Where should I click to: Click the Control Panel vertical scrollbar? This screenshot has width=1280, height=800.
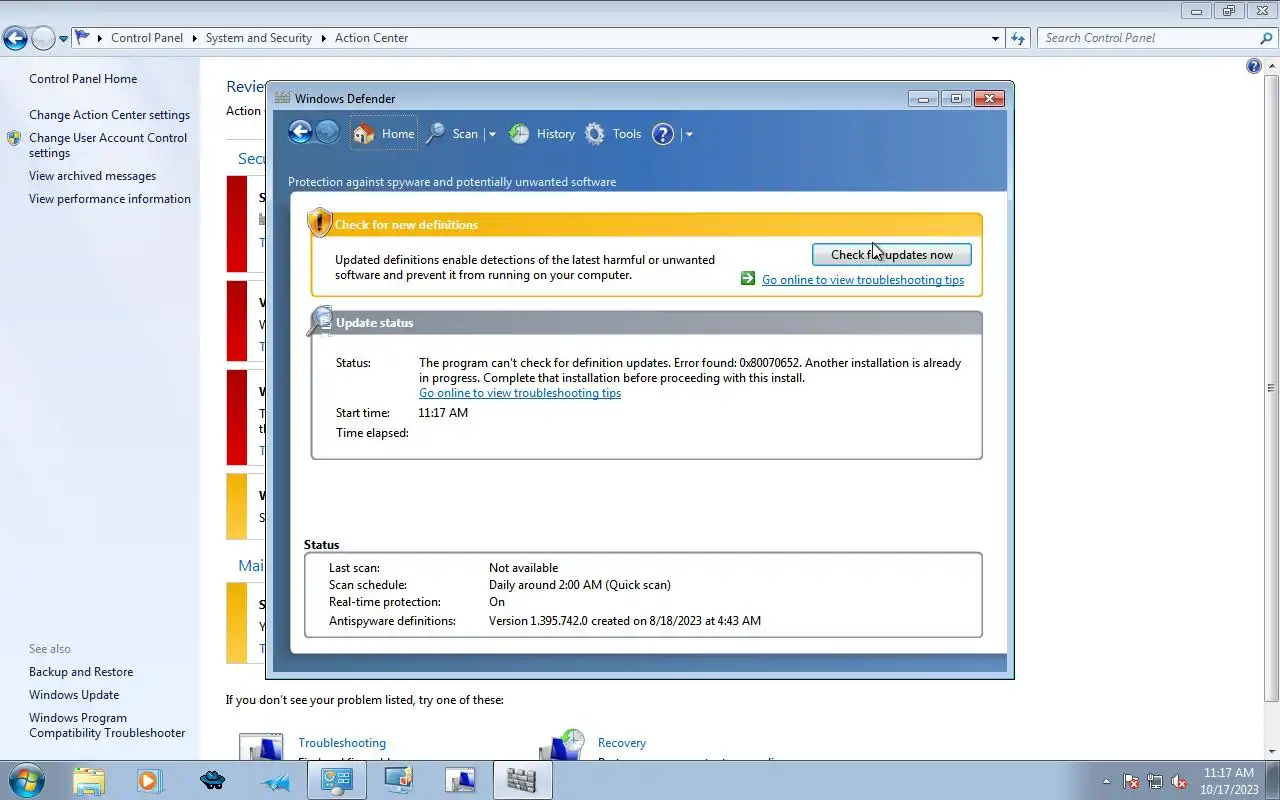click(1271, 388)
